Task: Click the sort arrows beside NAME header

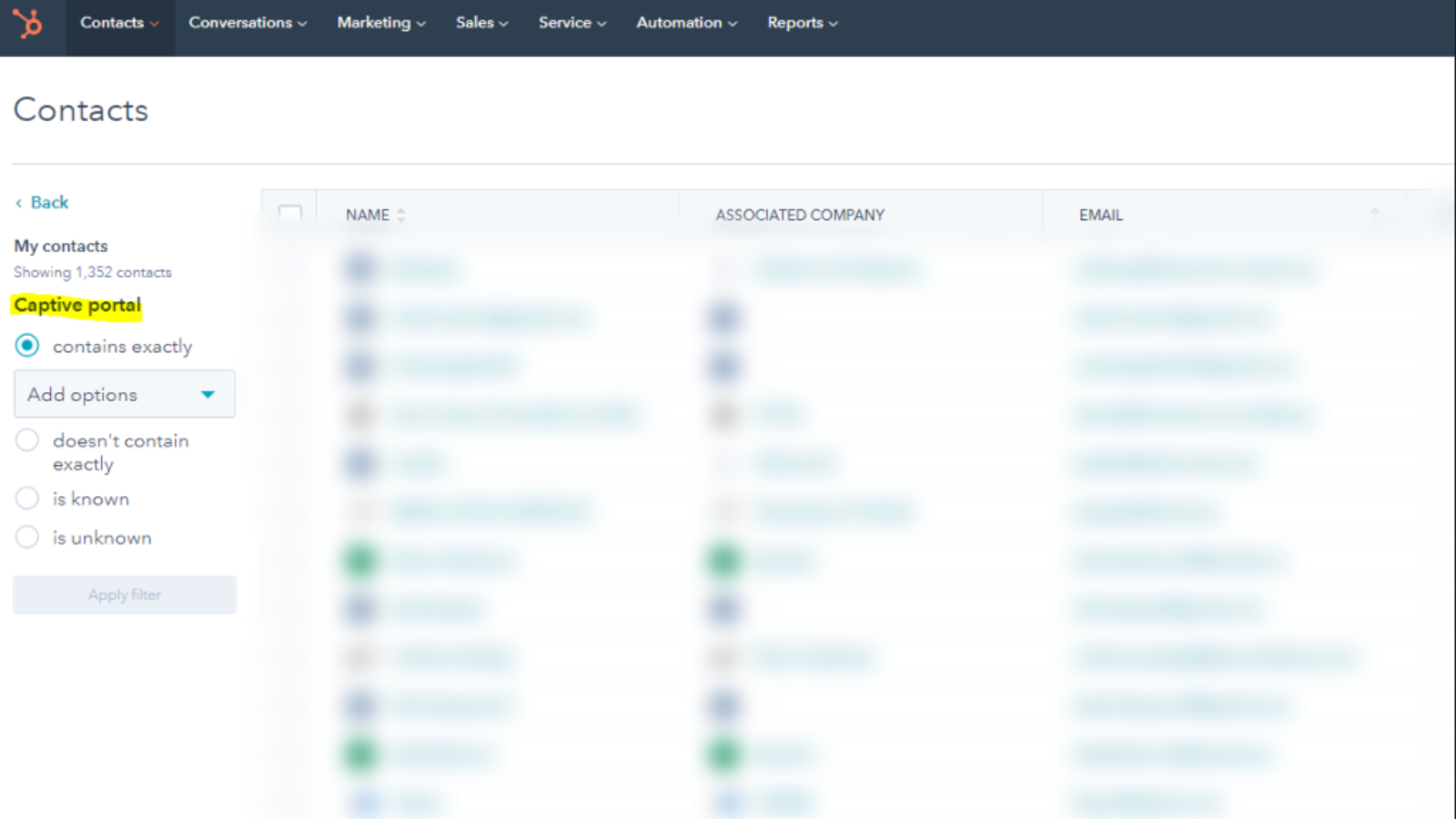Action: [x=401, y=214]
